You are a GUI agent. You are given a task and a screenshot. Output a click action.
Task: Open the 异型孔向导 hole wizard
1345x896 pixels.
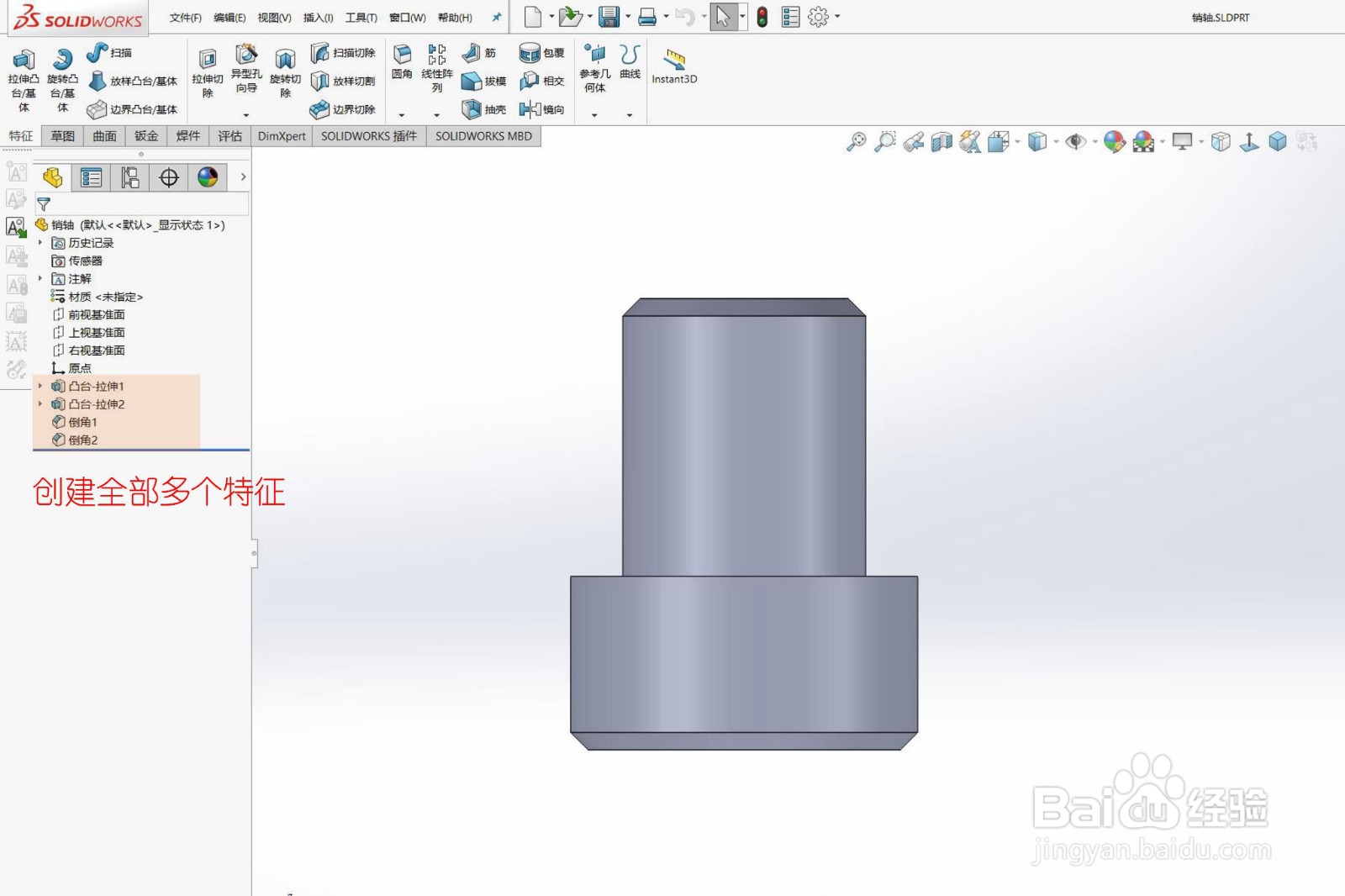[245, 69]
